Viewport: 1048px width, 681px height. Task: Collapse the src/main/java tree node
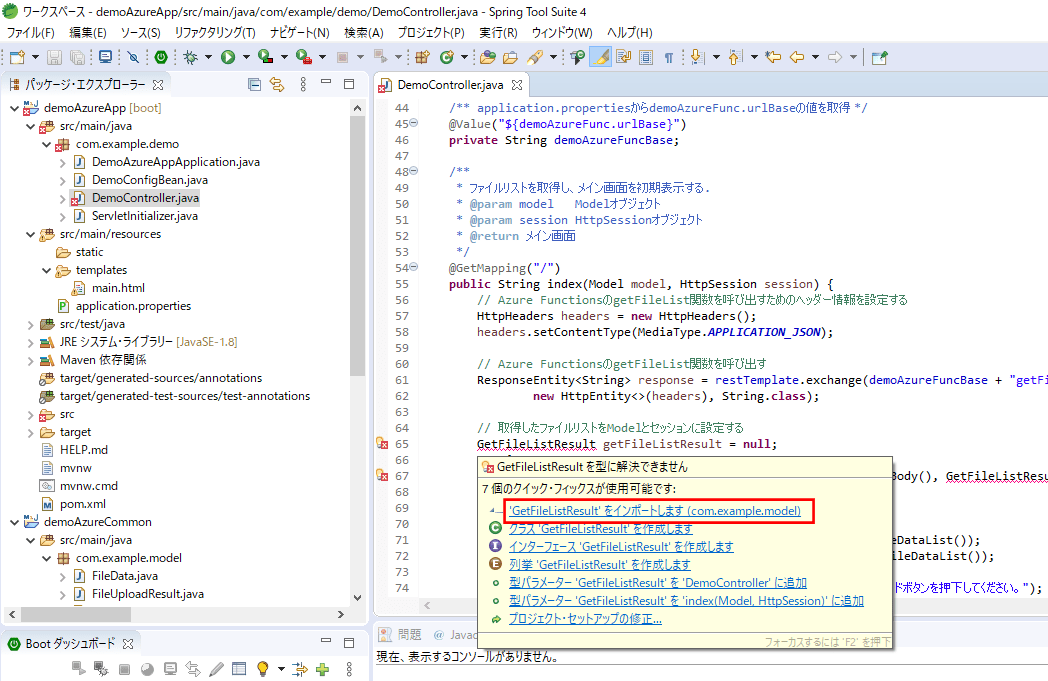click(30, 127)
